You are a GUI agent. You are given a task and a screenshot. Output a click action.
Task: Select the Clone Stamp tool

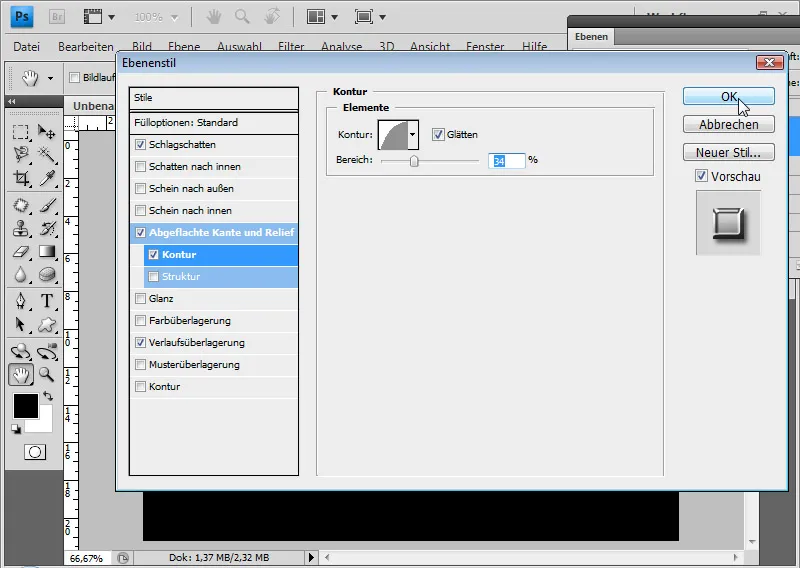[20, 228]
